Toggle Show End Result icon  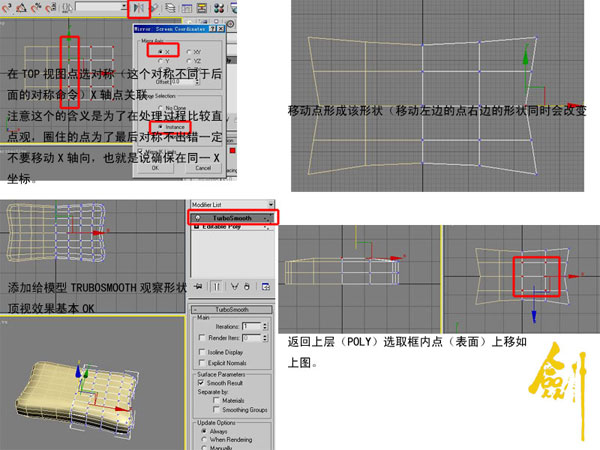[217, 286]
